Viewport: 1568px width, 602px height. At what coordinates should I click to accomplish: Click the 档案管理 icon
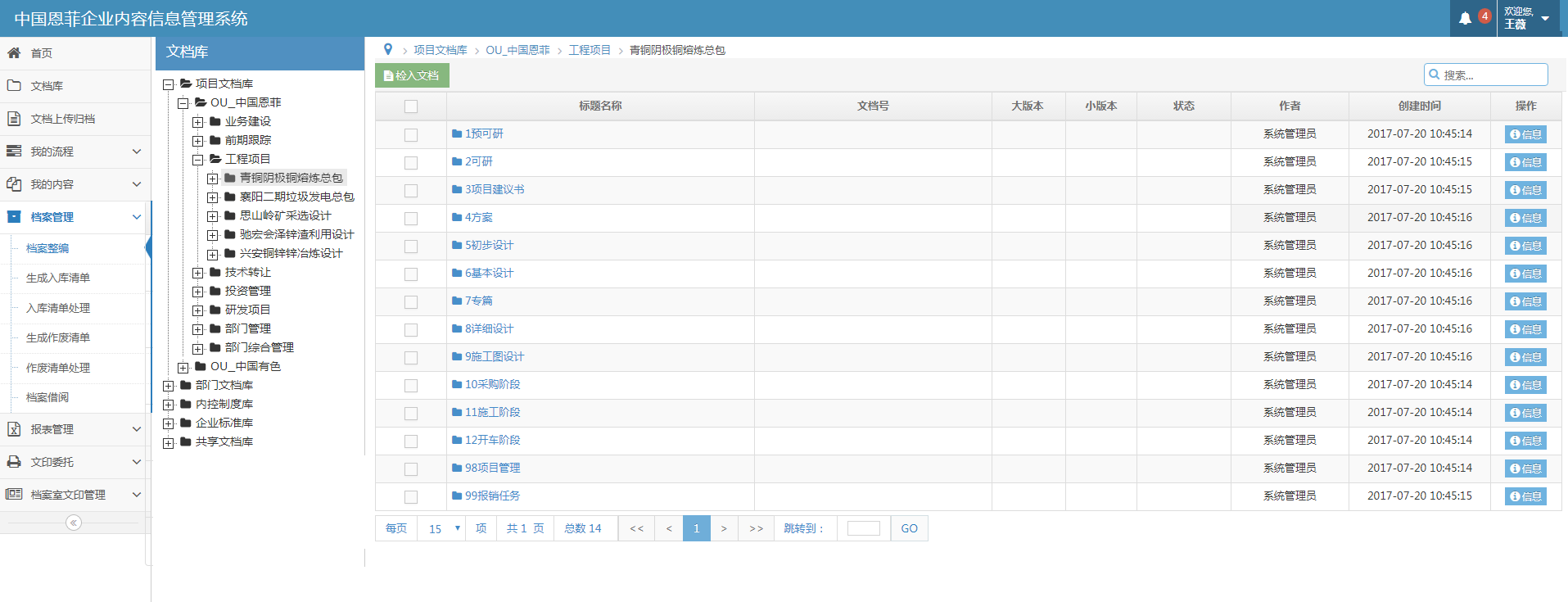tap(14, 216)
